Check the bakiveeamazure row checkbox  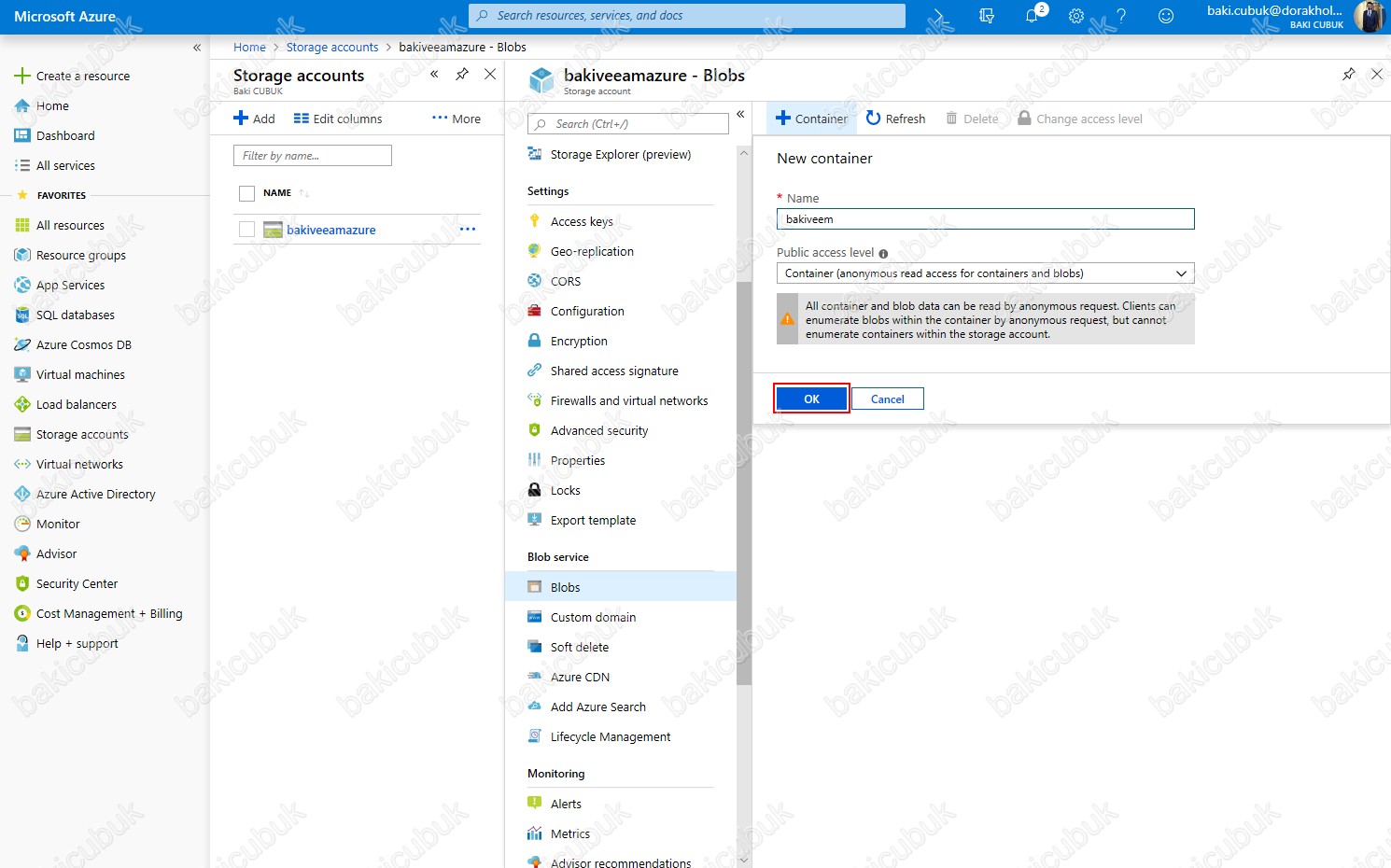point(246,230)
